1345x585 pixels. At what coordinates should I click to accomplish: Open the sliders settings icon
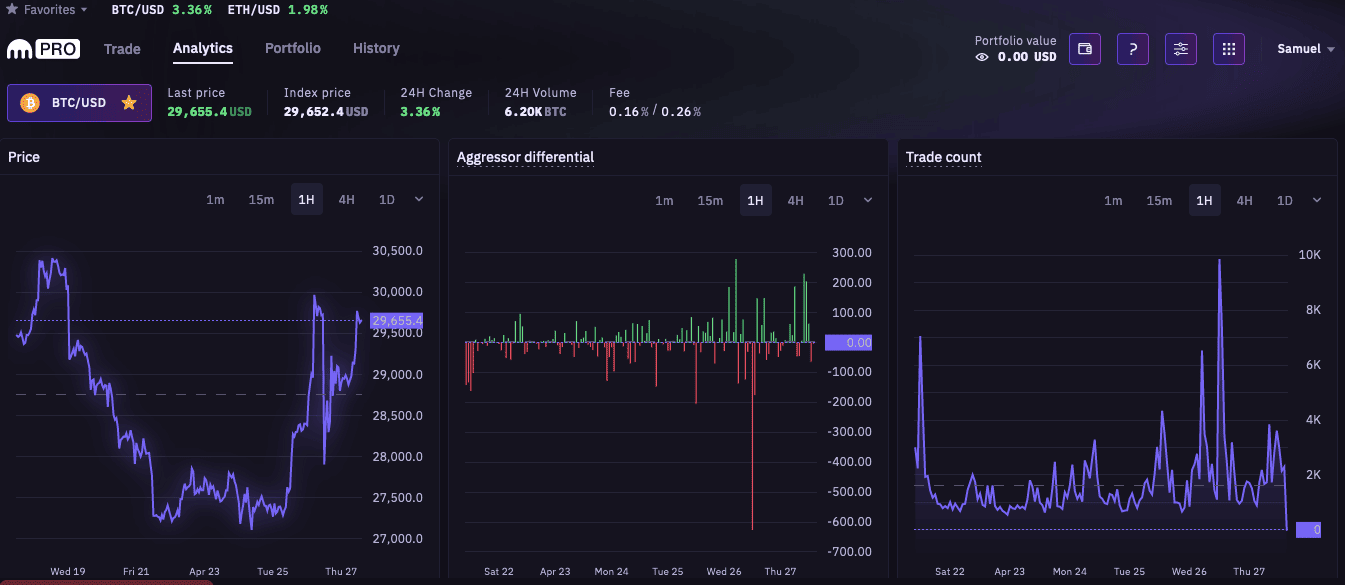[x=1181, y=49]
